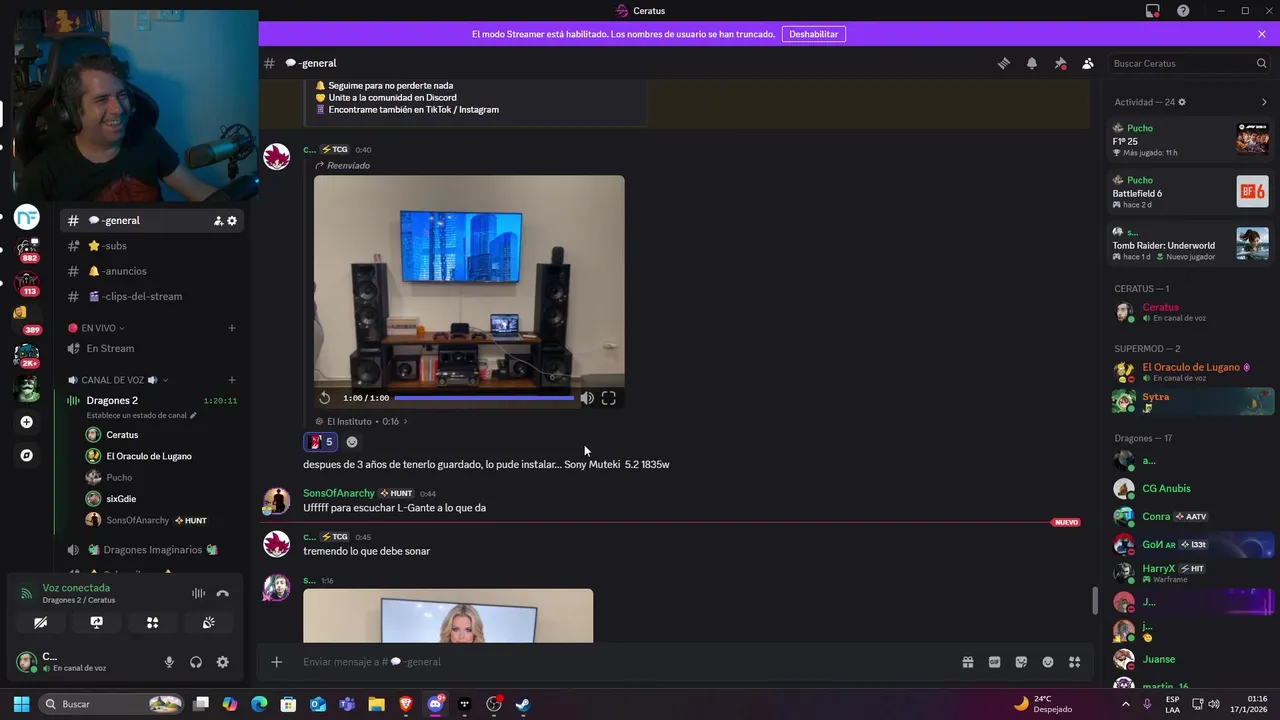Open Pucho Battlefield 6 activity card
Image resolution: width=1280 pixels, height=720 pixels.
(1190, 192)
